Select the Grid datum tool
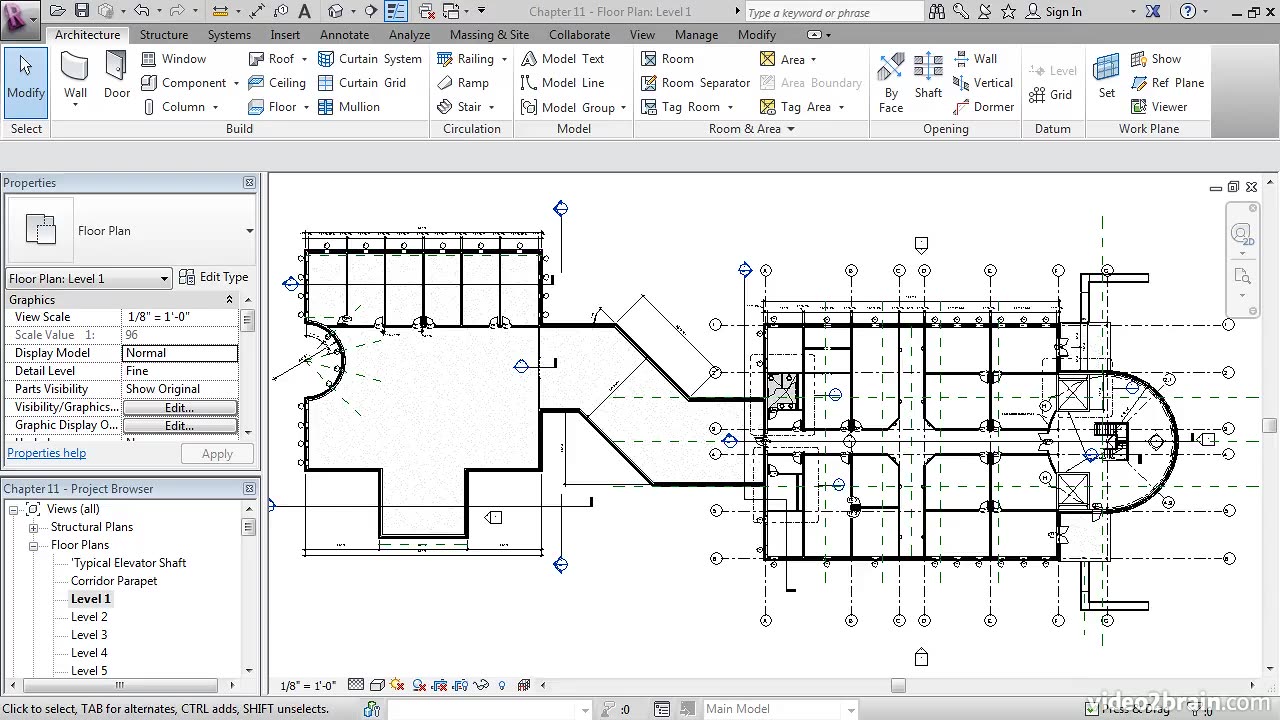This screenshot has width=1280, height=720. [1050, 95]
